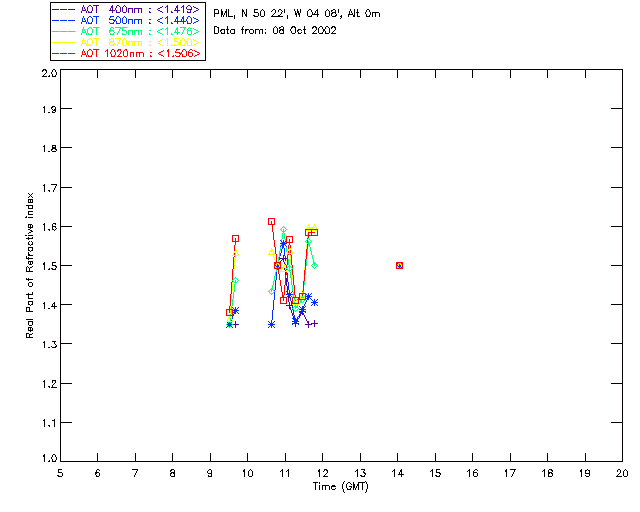
Task: Click the x-axis tick label 10
Action: click(247, 473)
